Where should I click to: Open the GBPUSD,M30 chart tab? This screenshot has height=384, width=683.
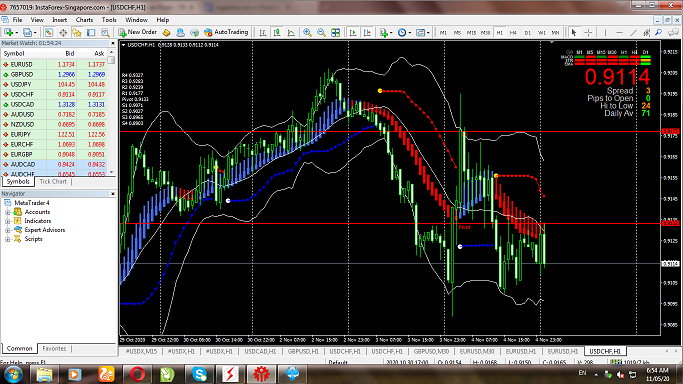click(x=431, y=351)
